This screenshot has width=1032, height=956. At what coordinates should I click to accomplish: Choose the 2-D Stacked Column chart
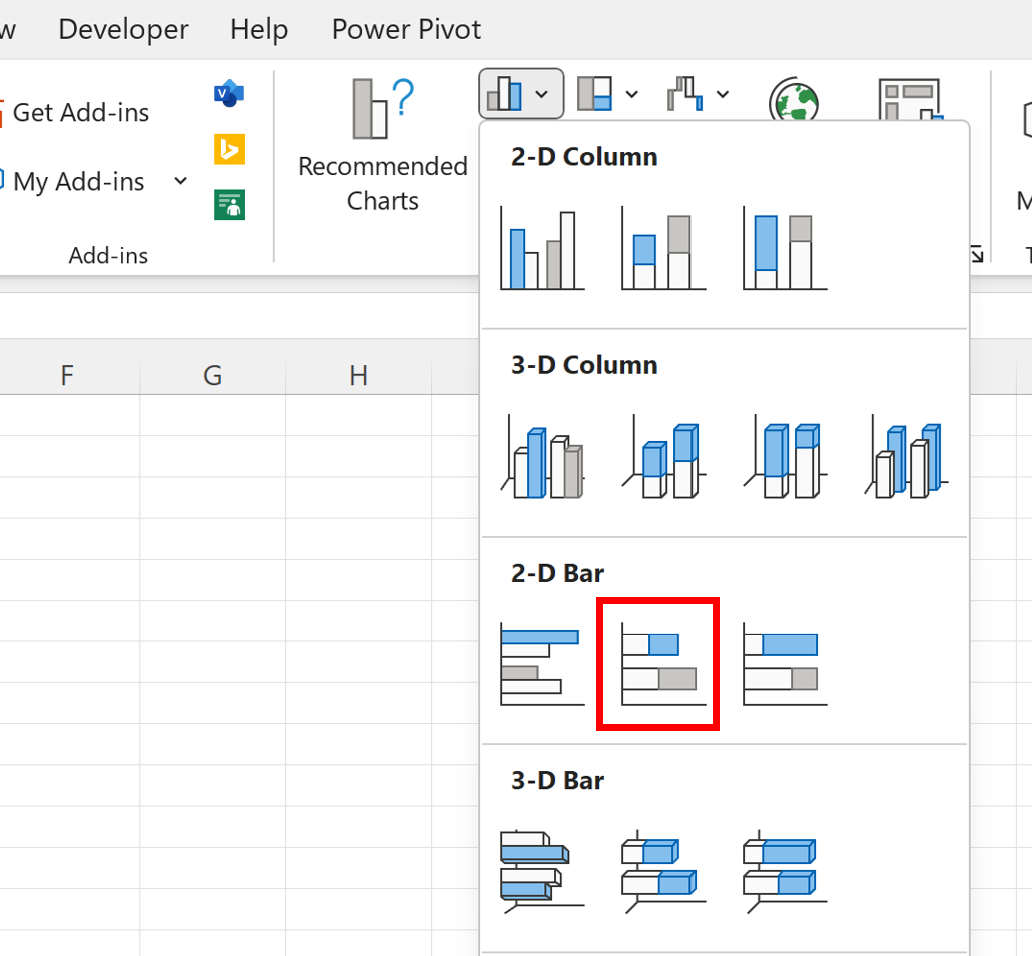[x=663, y=250]
